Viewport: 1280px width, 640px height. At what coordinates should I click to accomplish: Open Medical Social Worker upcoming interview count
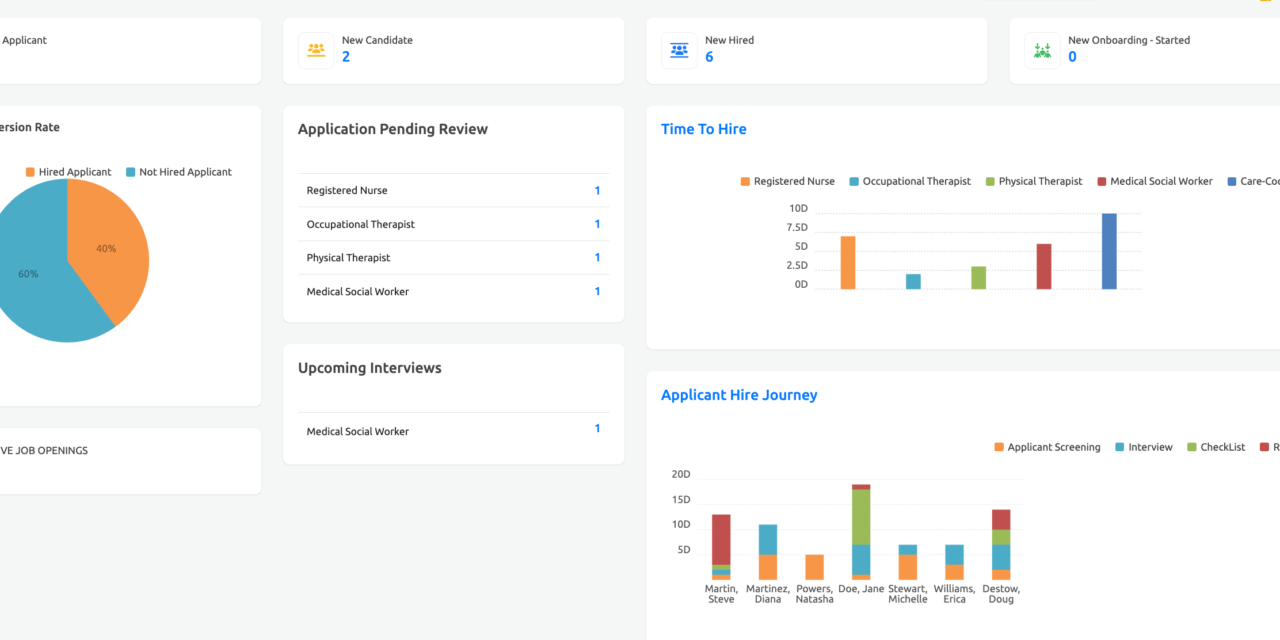tap(597, 429)
